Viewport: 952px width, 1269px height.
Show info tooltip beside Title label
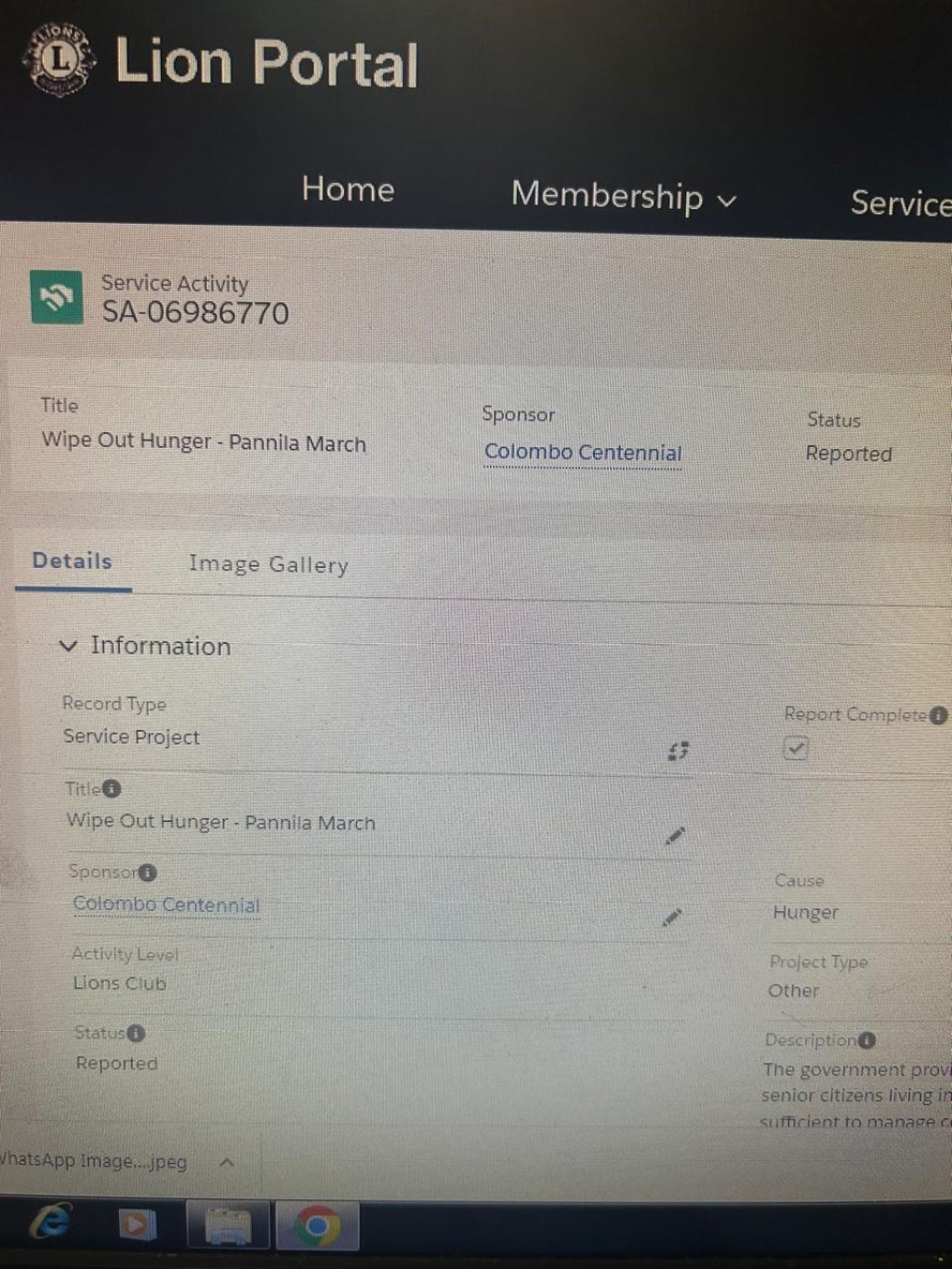(x=112, y=788)
